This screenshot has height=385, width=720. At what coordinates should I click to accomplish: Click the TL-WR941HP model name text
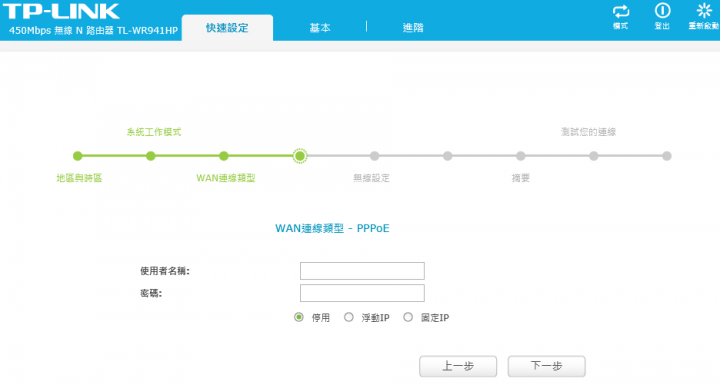coord(147,31)
